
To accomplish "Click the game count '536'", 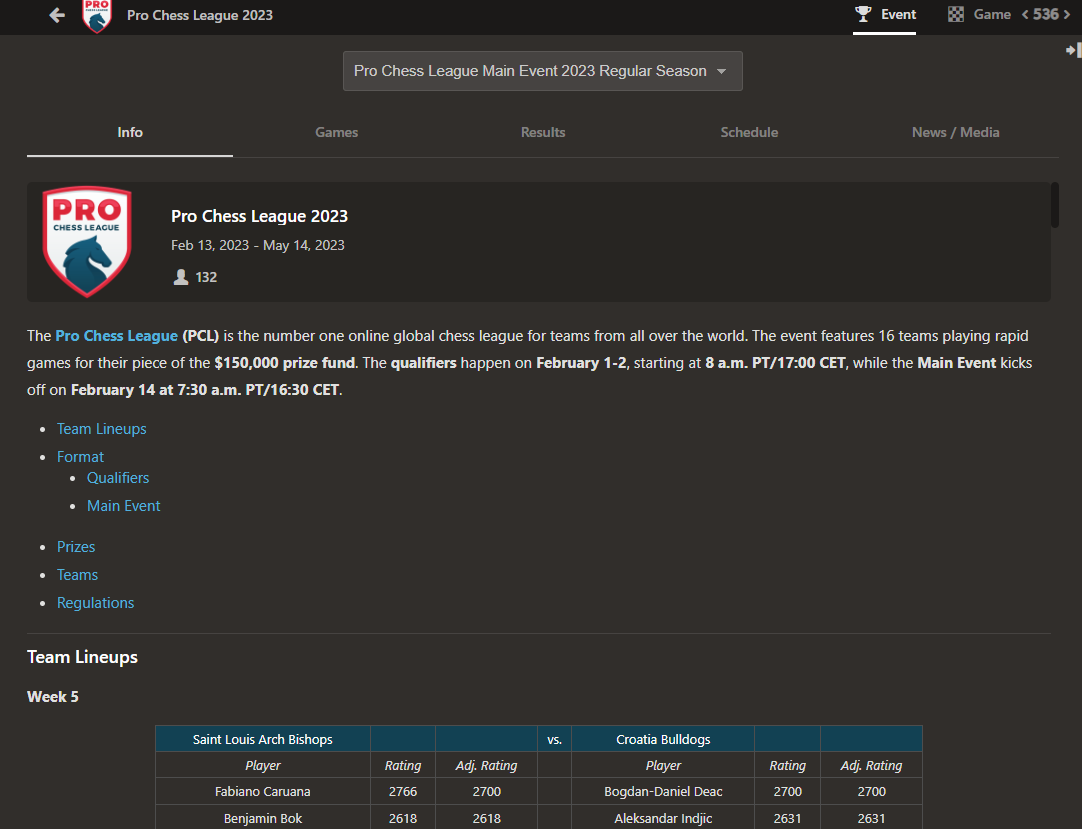I will pyautogui.click(x=1045, y=14).
